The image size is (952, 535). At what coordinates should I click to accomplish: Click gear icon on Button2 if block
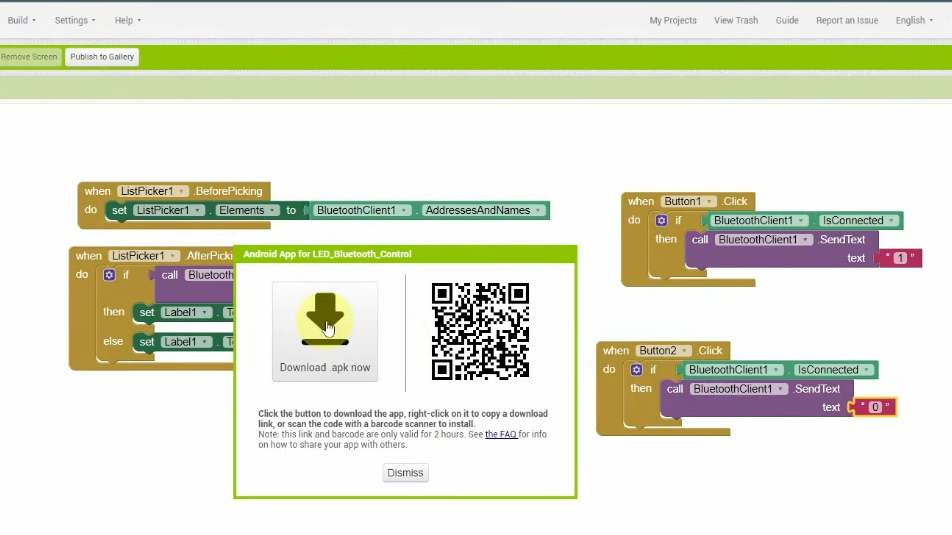[x=636, y=370]
